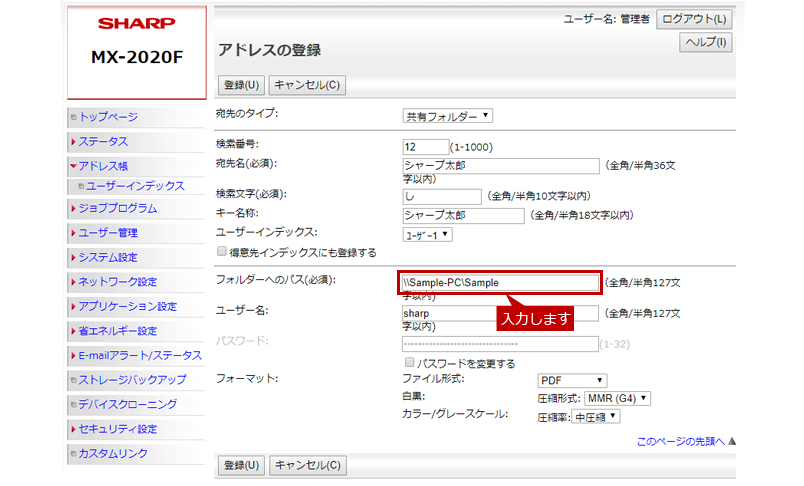
Task: Click the SHARP MX-2020F logo
Action: click(136, 42)
